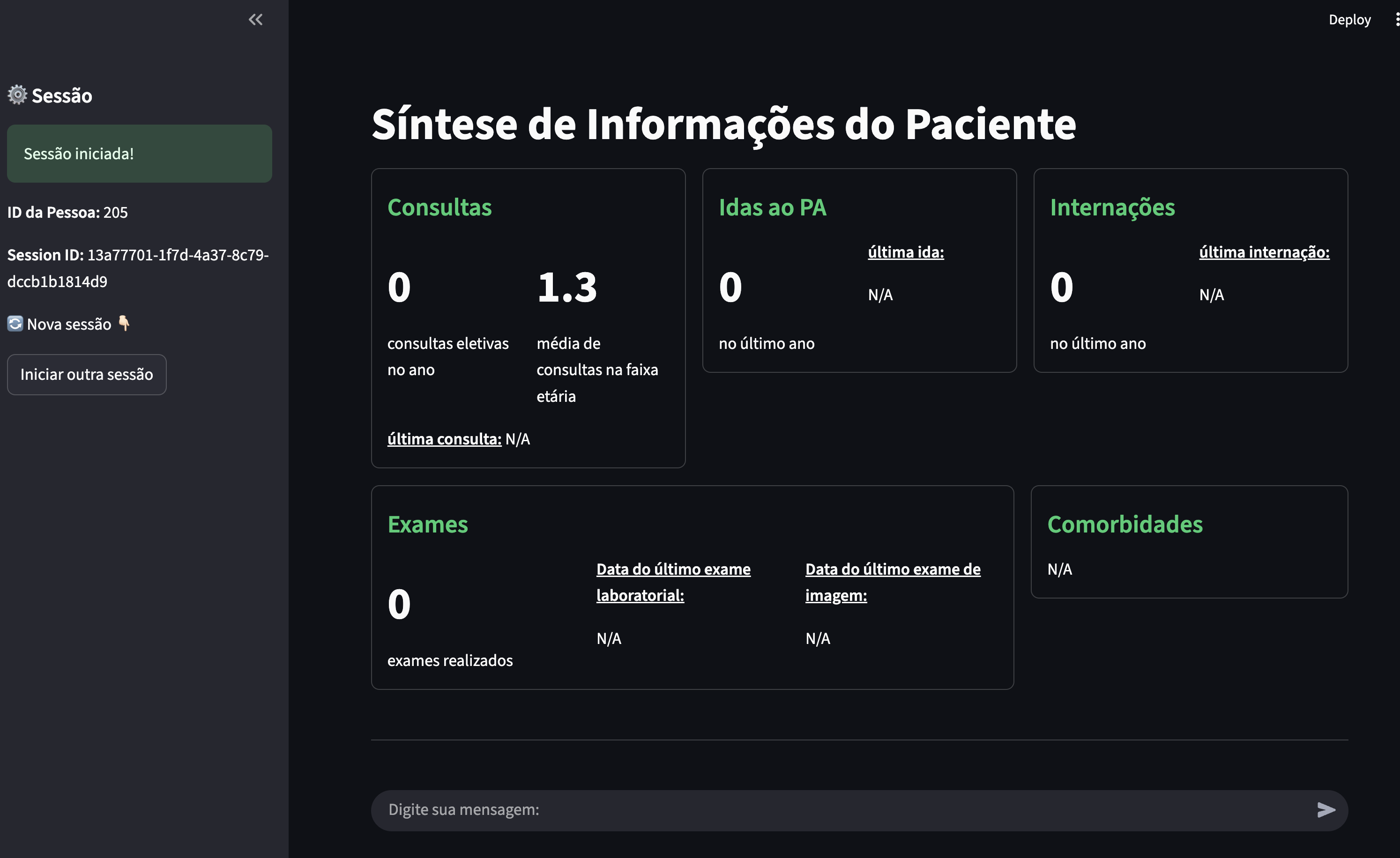Select the Comorbidades card heading
Screen dimensions: 1400x858
coord(1124,524)
